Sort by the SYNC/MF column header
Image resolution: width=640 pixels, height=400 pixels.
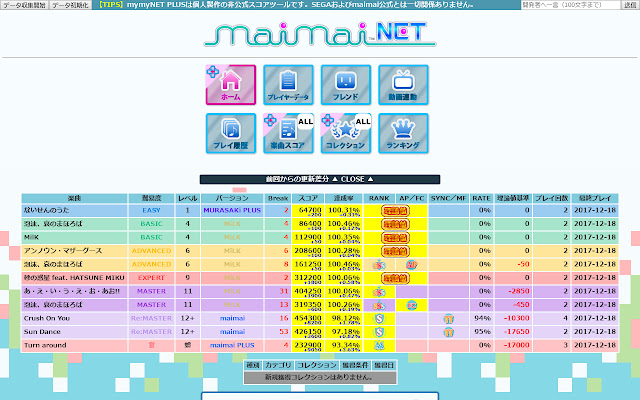click(449, 198)
